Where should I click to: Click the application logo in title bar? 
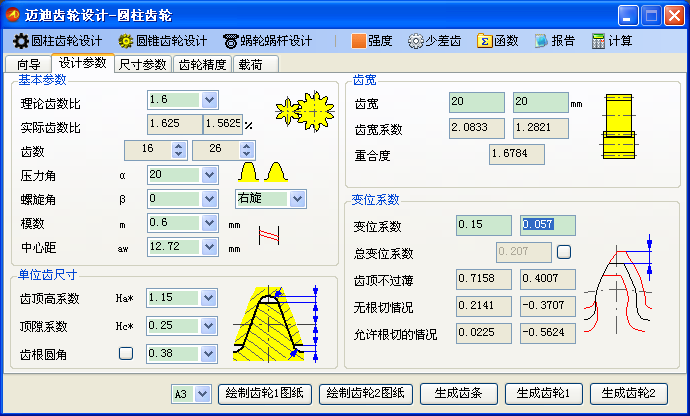13,15
